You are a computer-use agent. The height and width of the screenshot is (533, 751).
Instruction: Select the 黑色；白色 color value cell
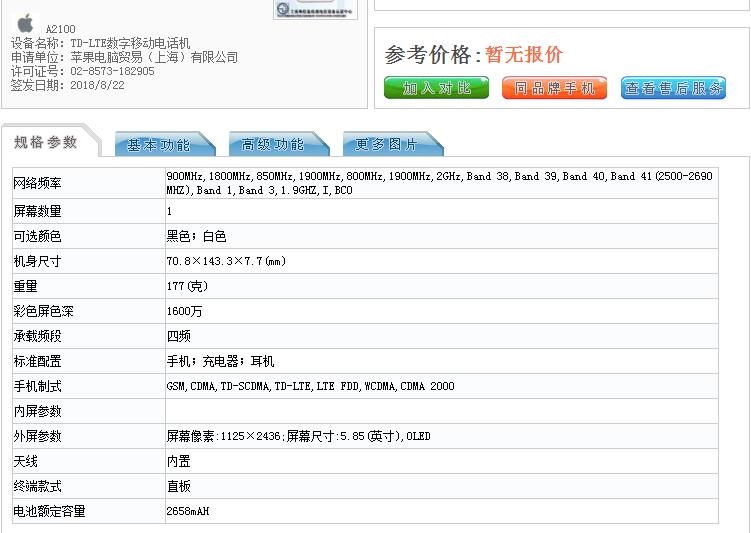tap(196, 236)
